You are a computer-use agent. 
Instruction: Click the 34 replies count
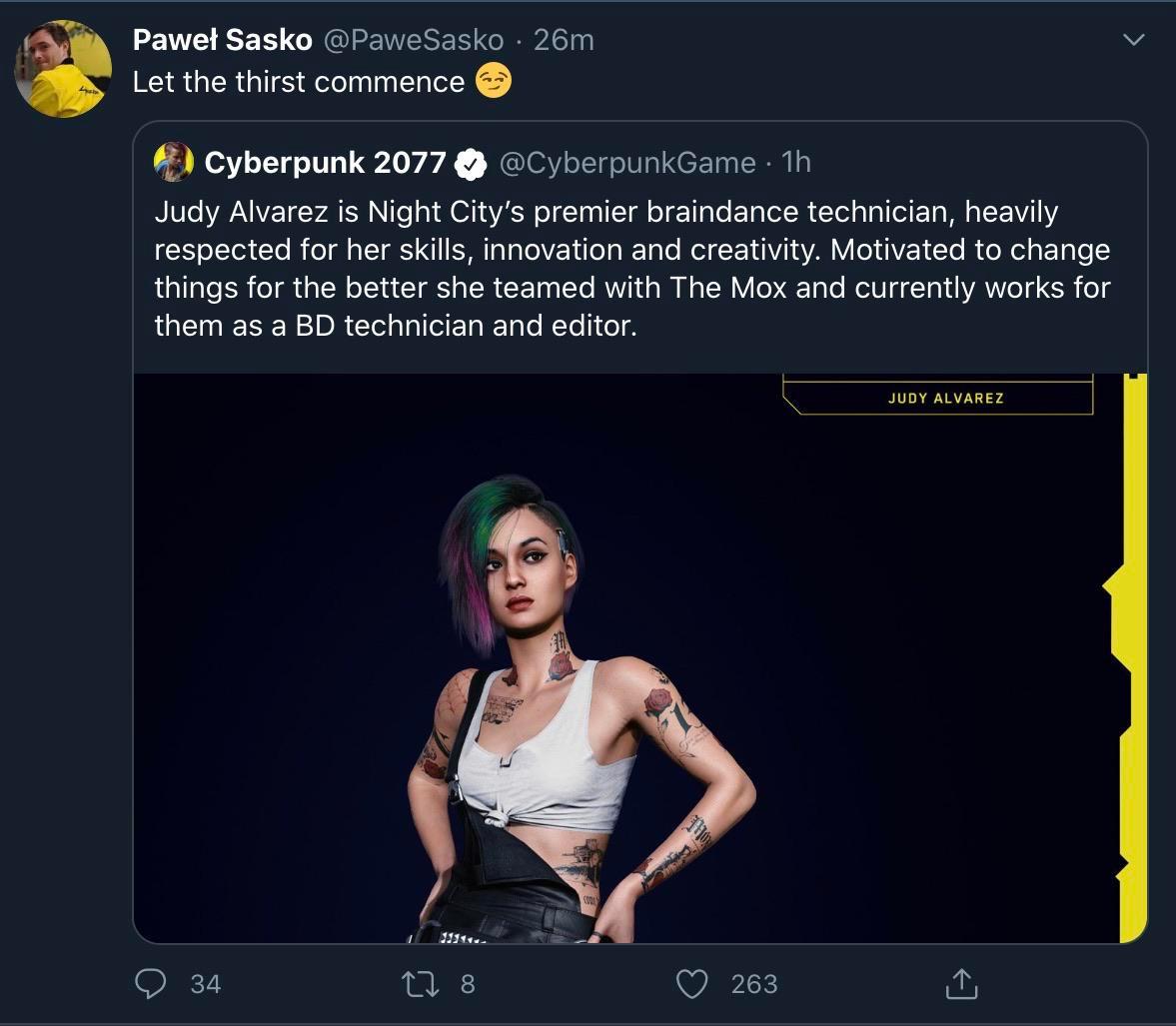coord(205,984)
